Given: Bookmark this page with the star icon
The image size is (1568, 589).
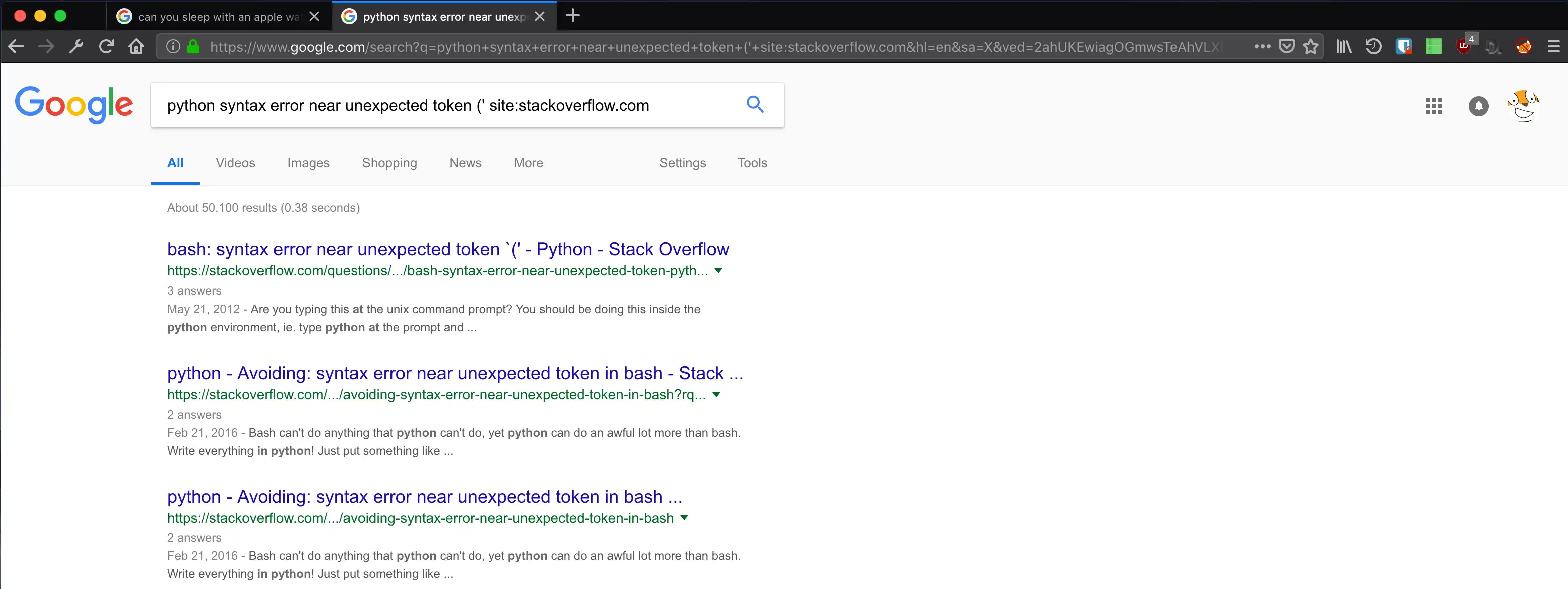Looking at the screenshot, I should (1311, 46).
